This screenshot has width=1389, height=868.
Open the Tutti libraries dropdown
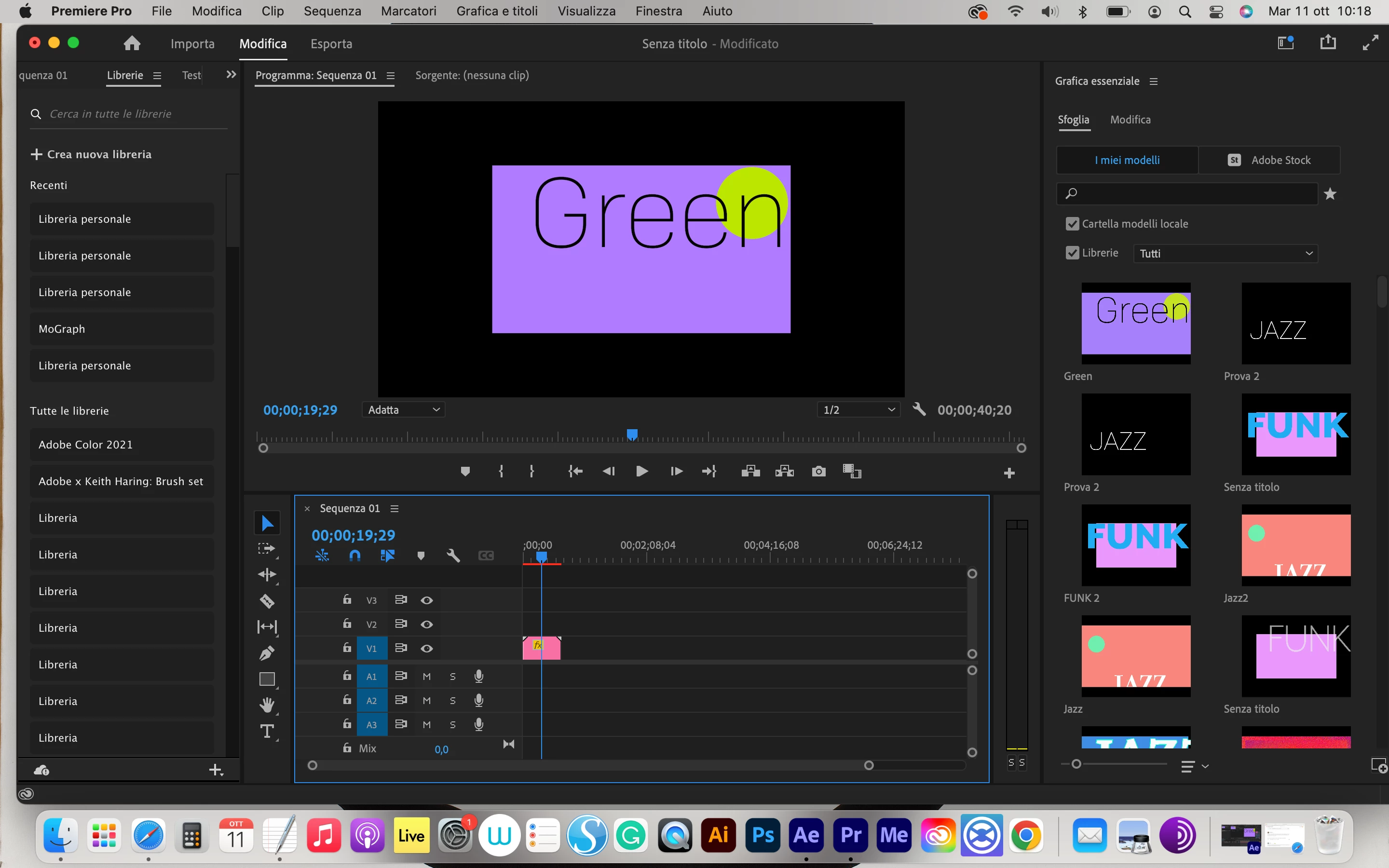1226,254
